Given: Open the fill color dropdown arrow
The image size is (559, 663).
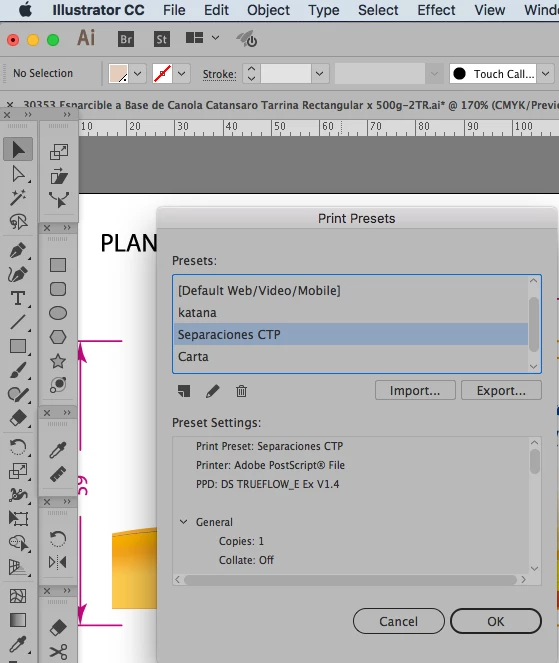Looking at the screenshot, I should click(137, 74).
